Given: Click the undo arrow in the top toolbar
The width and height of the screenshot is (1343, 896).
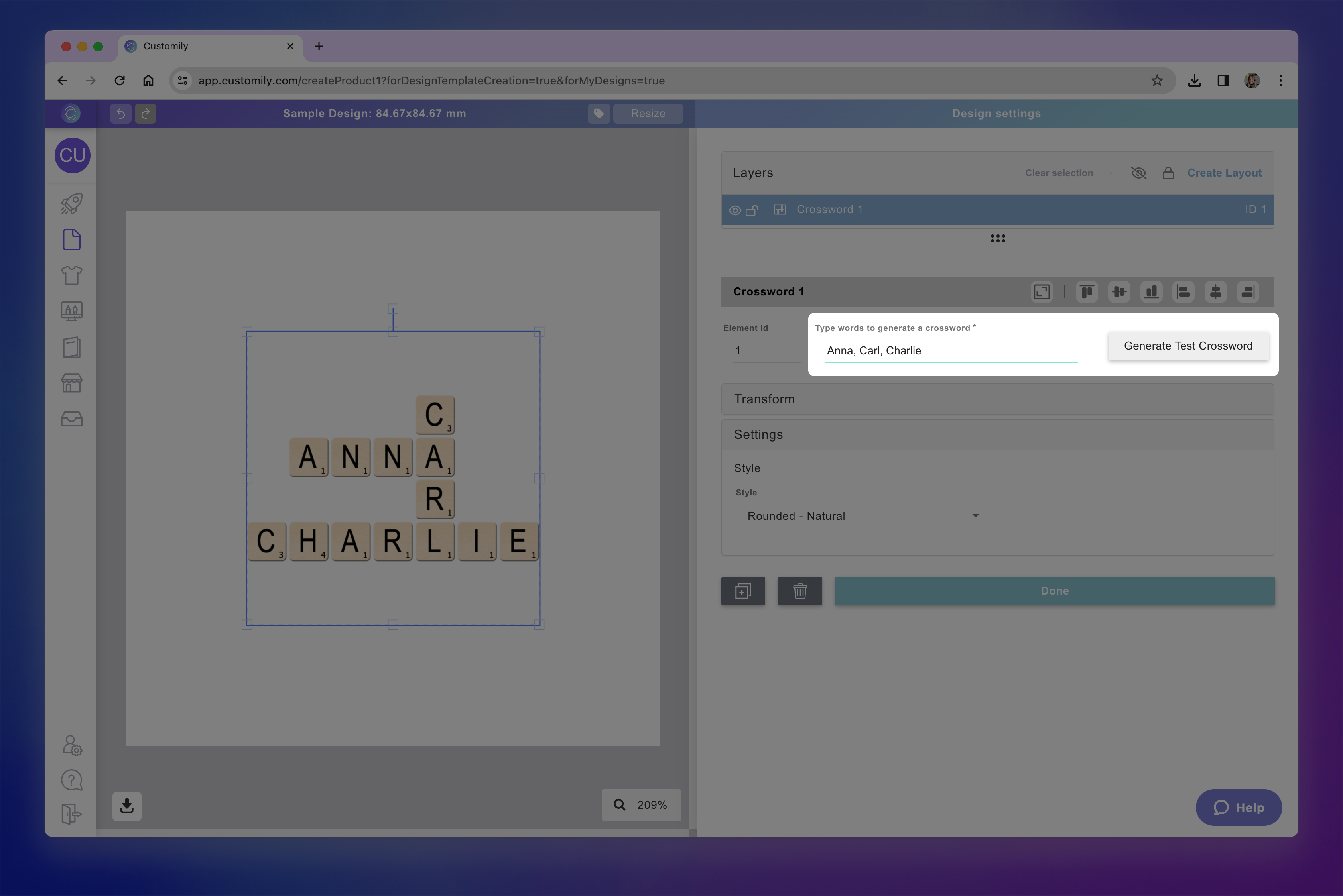Looking at the screenshot, I should click(x=120, y=113).
